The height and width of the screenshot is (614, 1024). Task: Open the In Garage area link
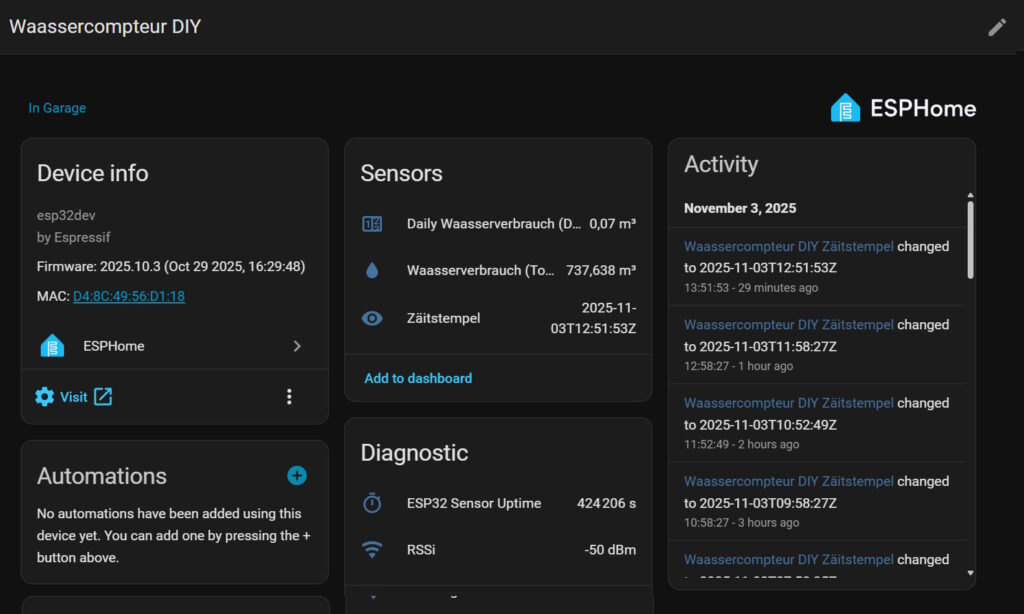57,108
